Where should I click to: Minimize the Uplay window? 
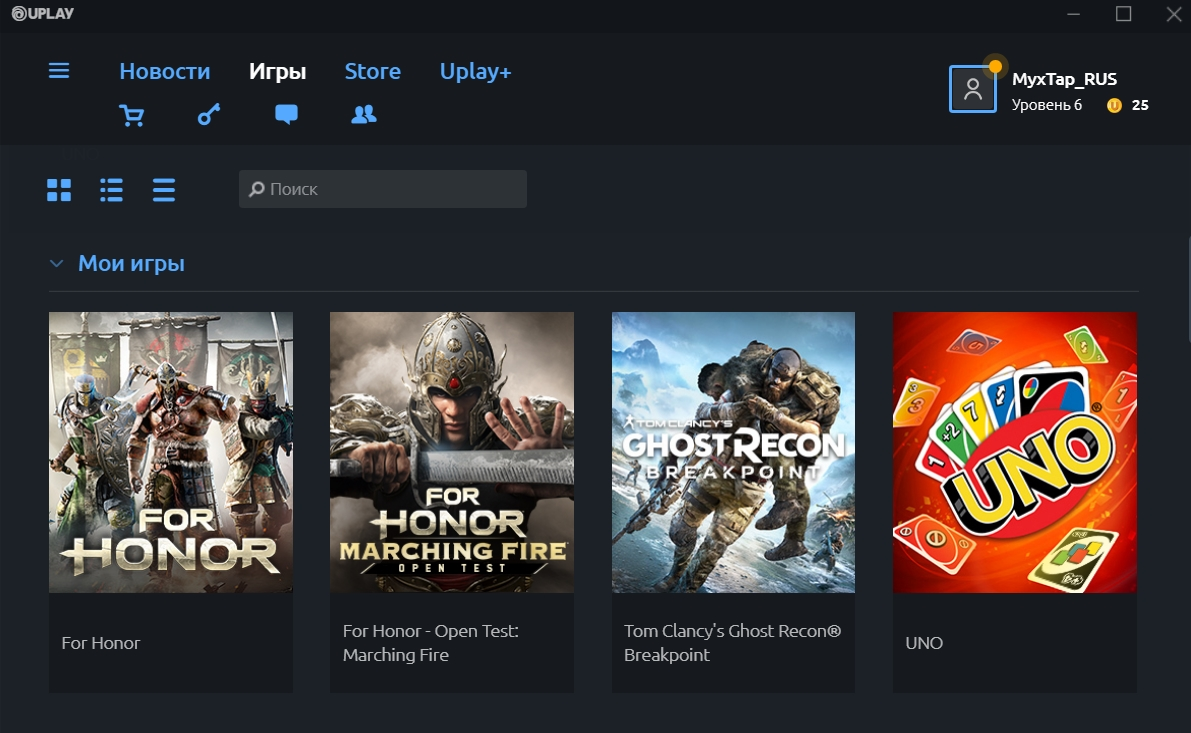[1073, 14]
